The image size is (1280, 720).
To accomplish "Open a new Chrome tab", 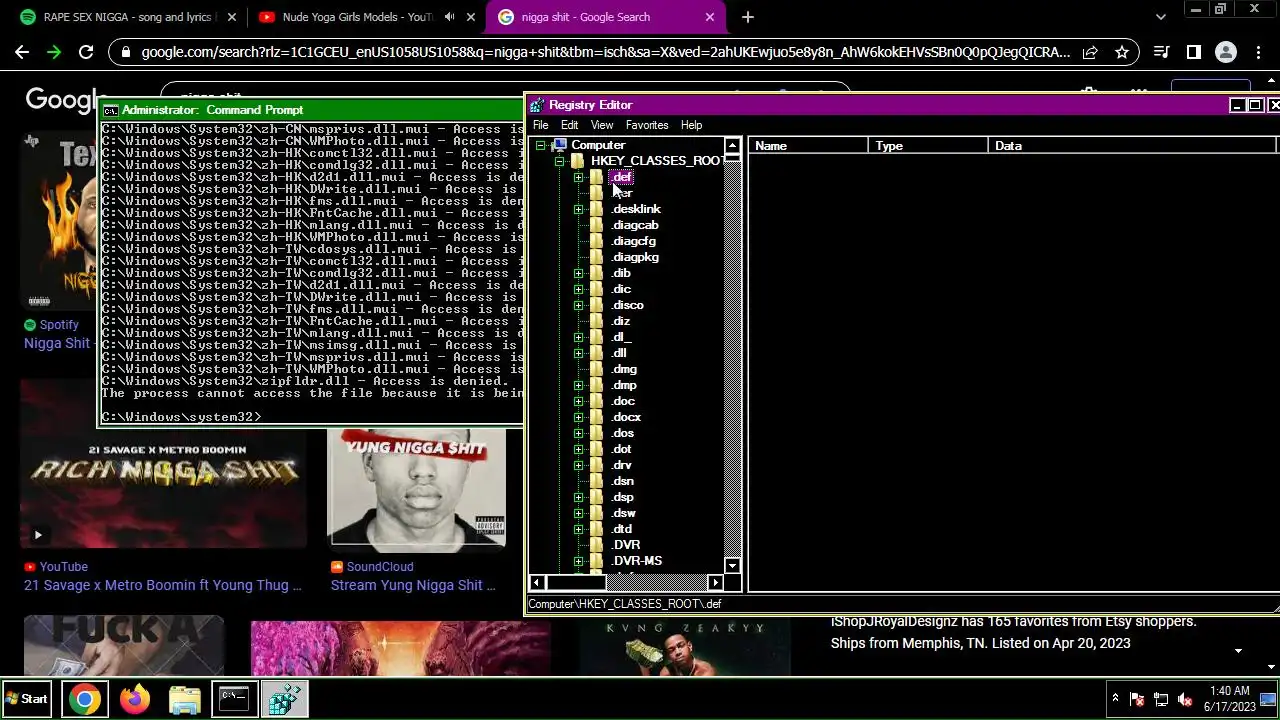I will [x=747, y=17].
